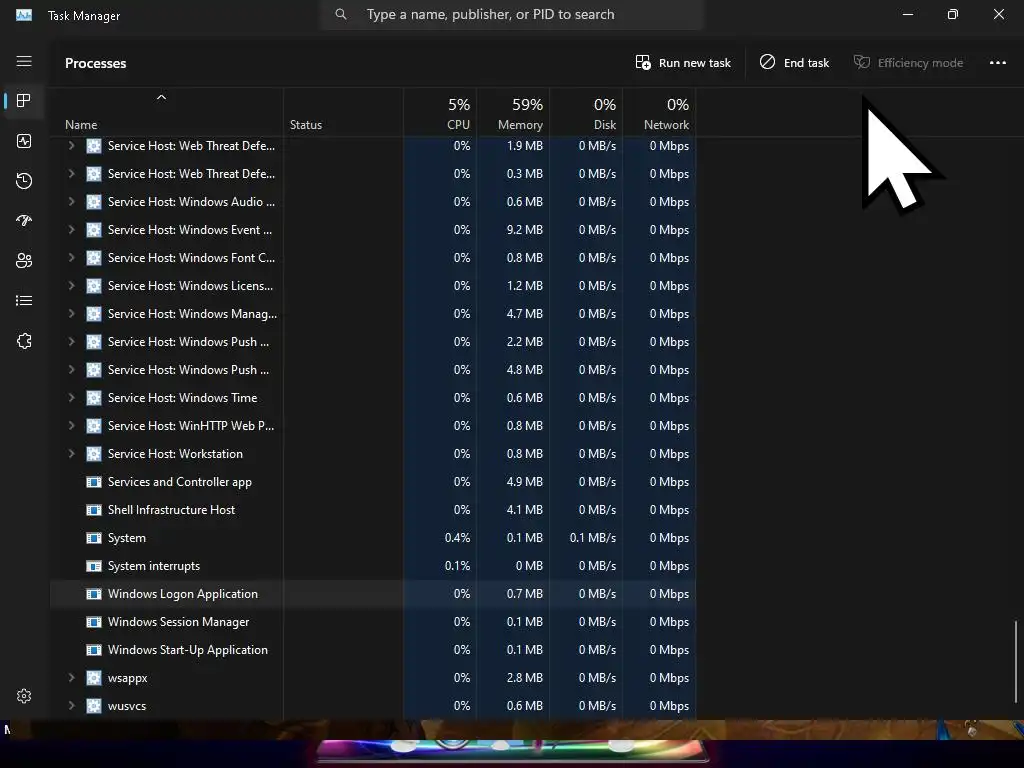Click in the search processes field
The width and height of the screenshot is (1024, 768).
(511, 14)
